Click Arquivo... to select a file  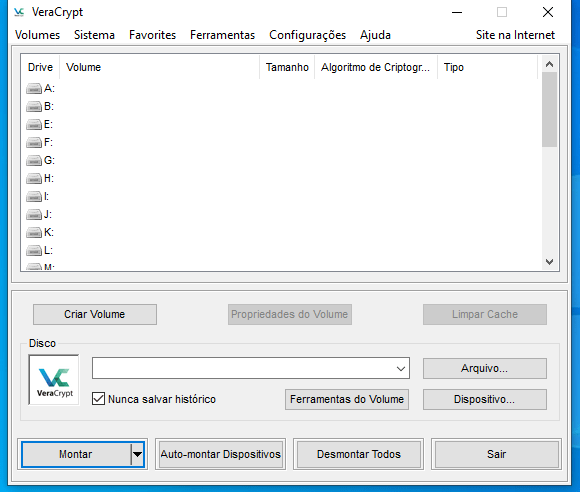point(485,368)
